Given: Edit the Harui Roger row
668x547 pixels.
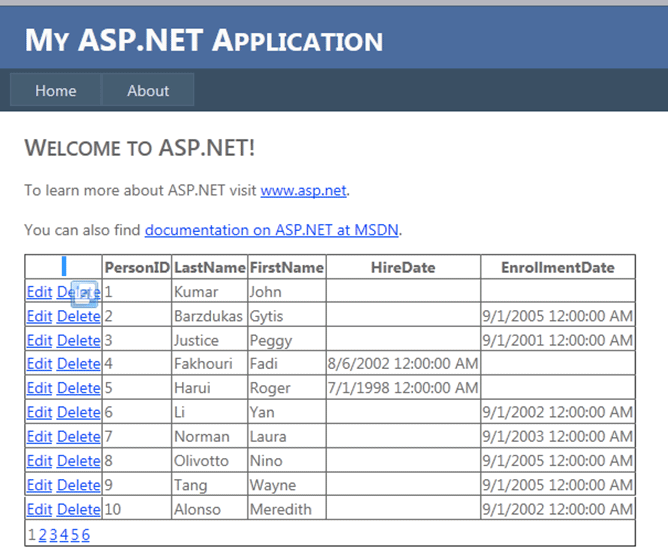Looking at the screenshot, I should (39, 388).
